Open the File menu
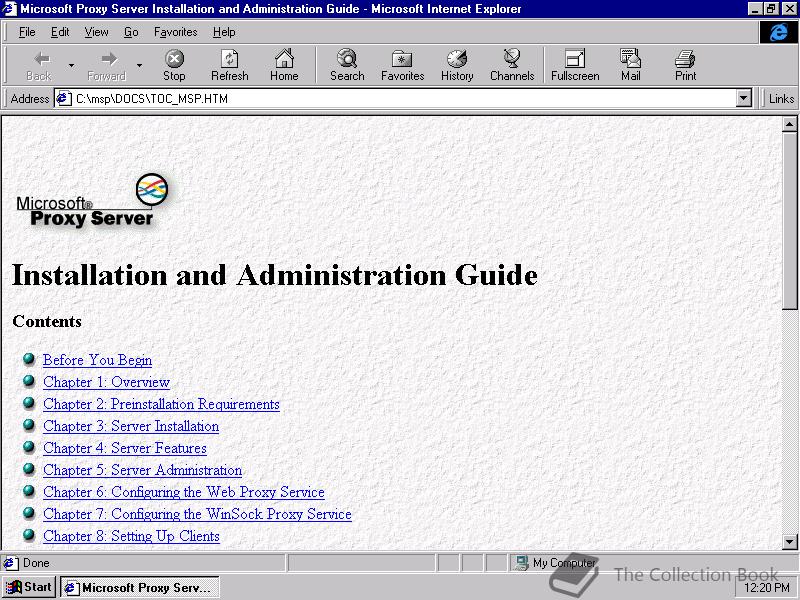Image resolution: width=800 pixels, height=600 pixels. click(x=27, y=32)
